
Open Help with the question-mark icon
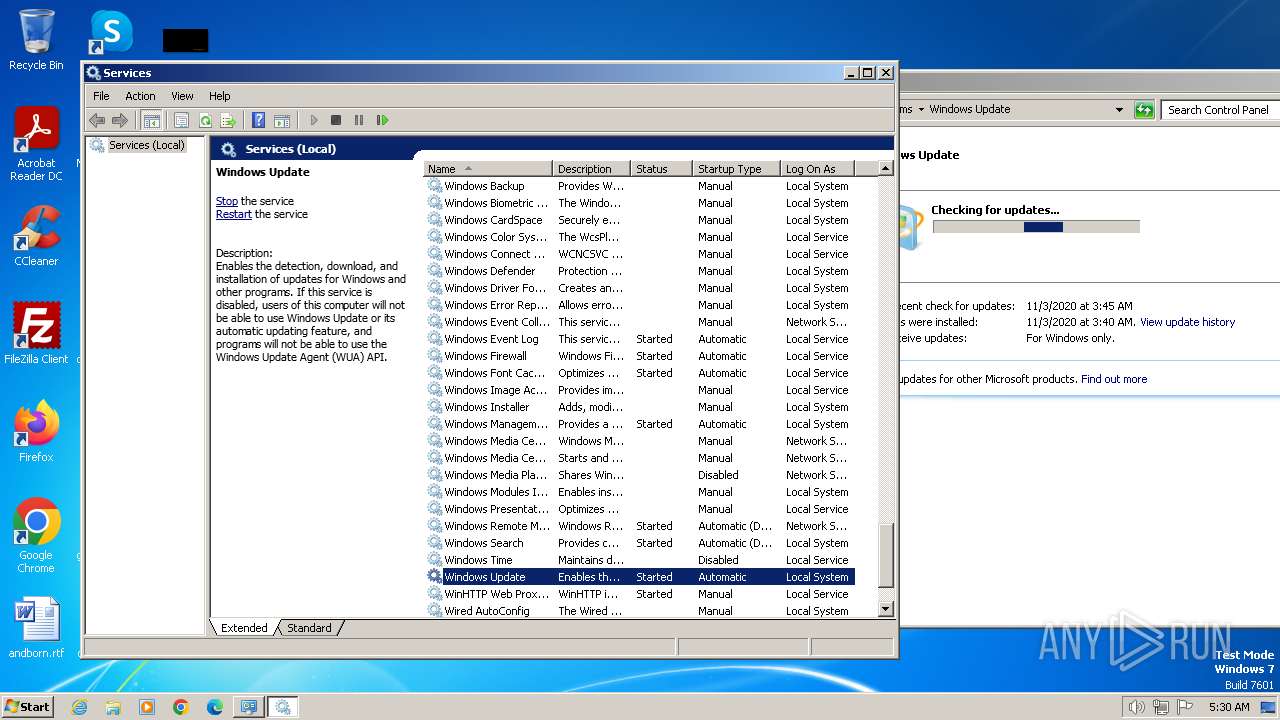(x=258, y=120)
